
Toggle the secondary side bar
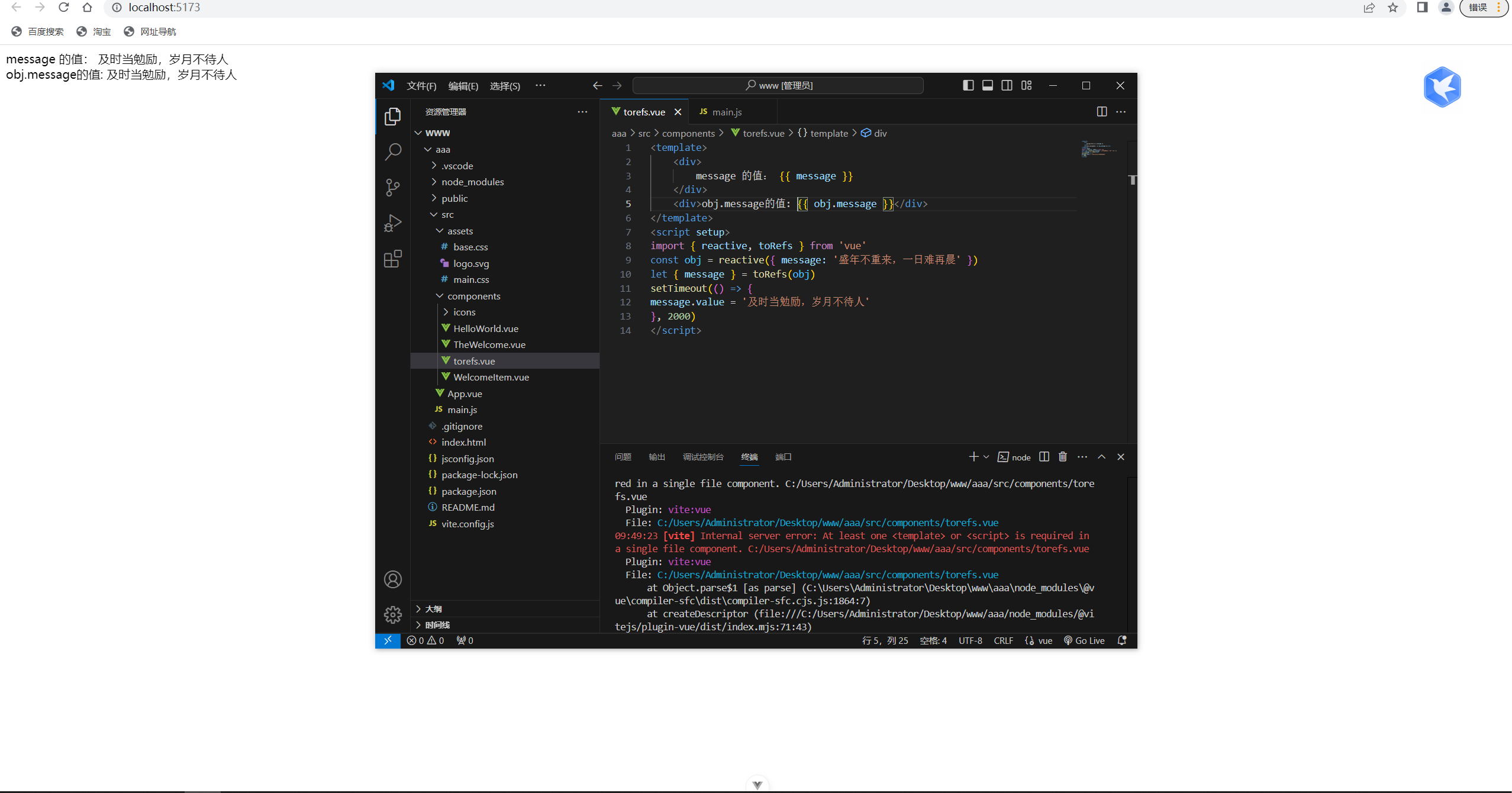1007,86
